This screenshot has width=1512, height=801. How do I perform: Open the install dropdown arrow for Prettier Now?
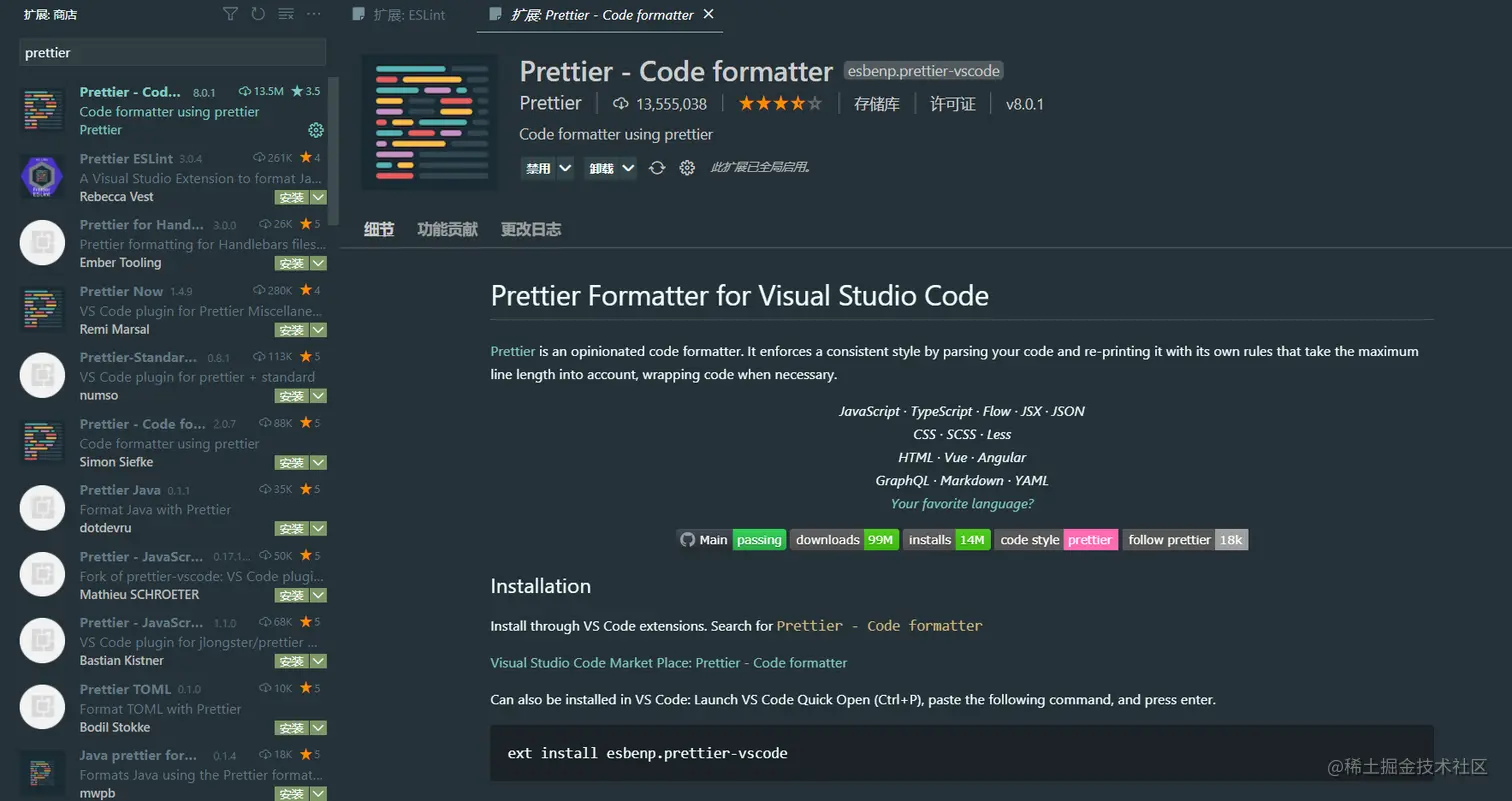coord(319,330)
